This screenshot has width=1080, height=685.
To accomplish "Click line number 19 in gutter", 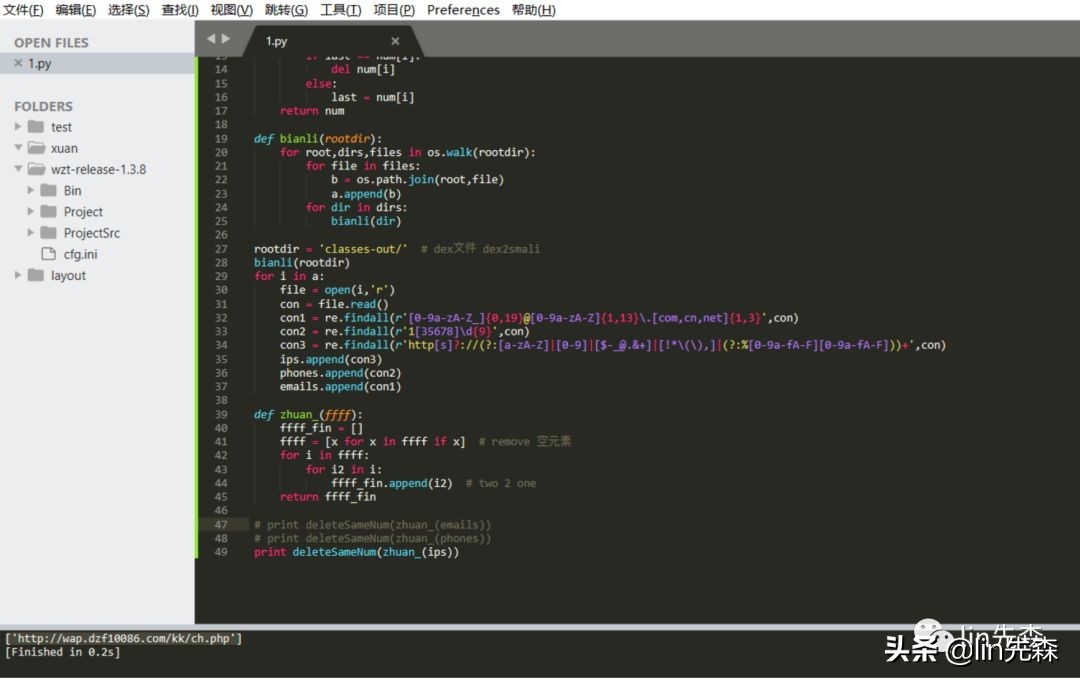I will point(221,138).
